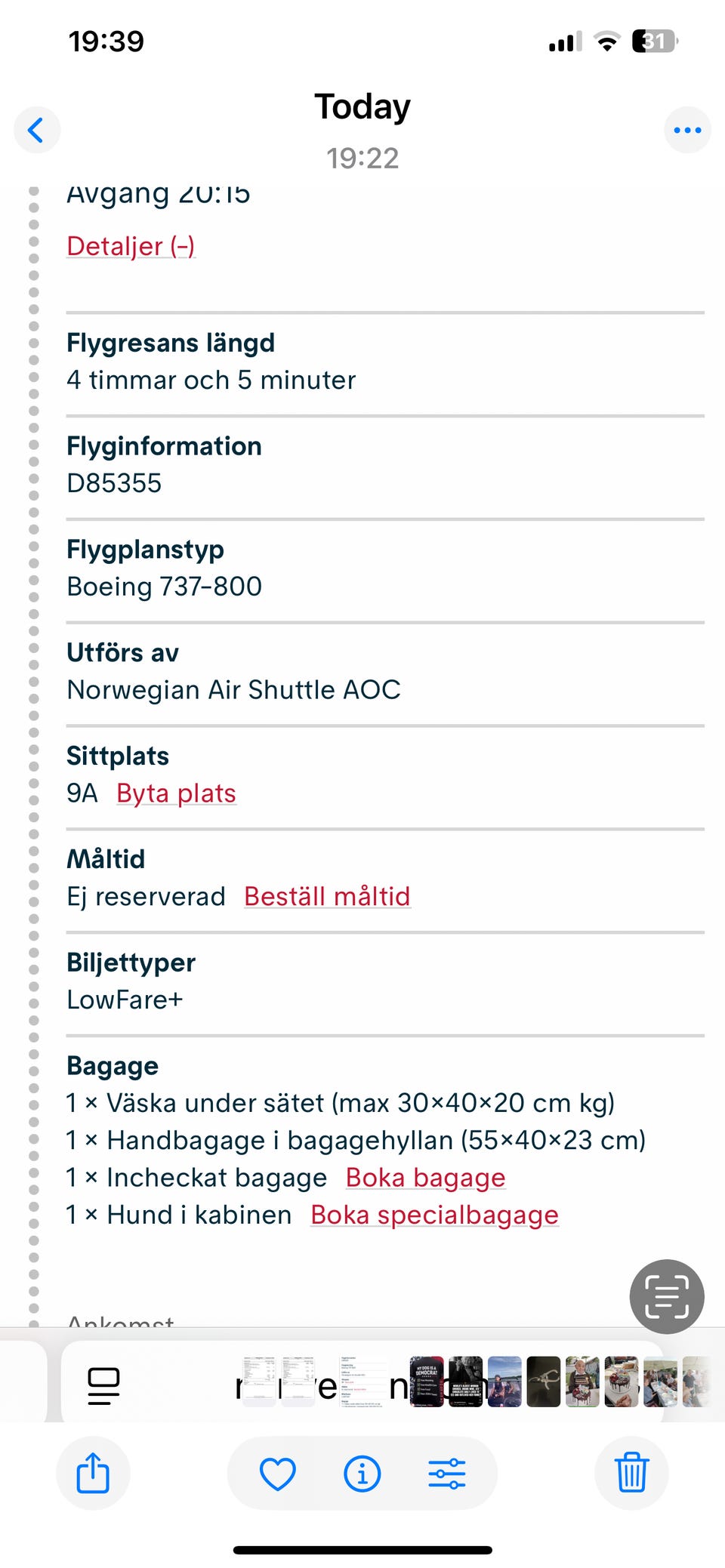
Task: Select the cake photo thumbnail
Action: [x=622, y=1382]
